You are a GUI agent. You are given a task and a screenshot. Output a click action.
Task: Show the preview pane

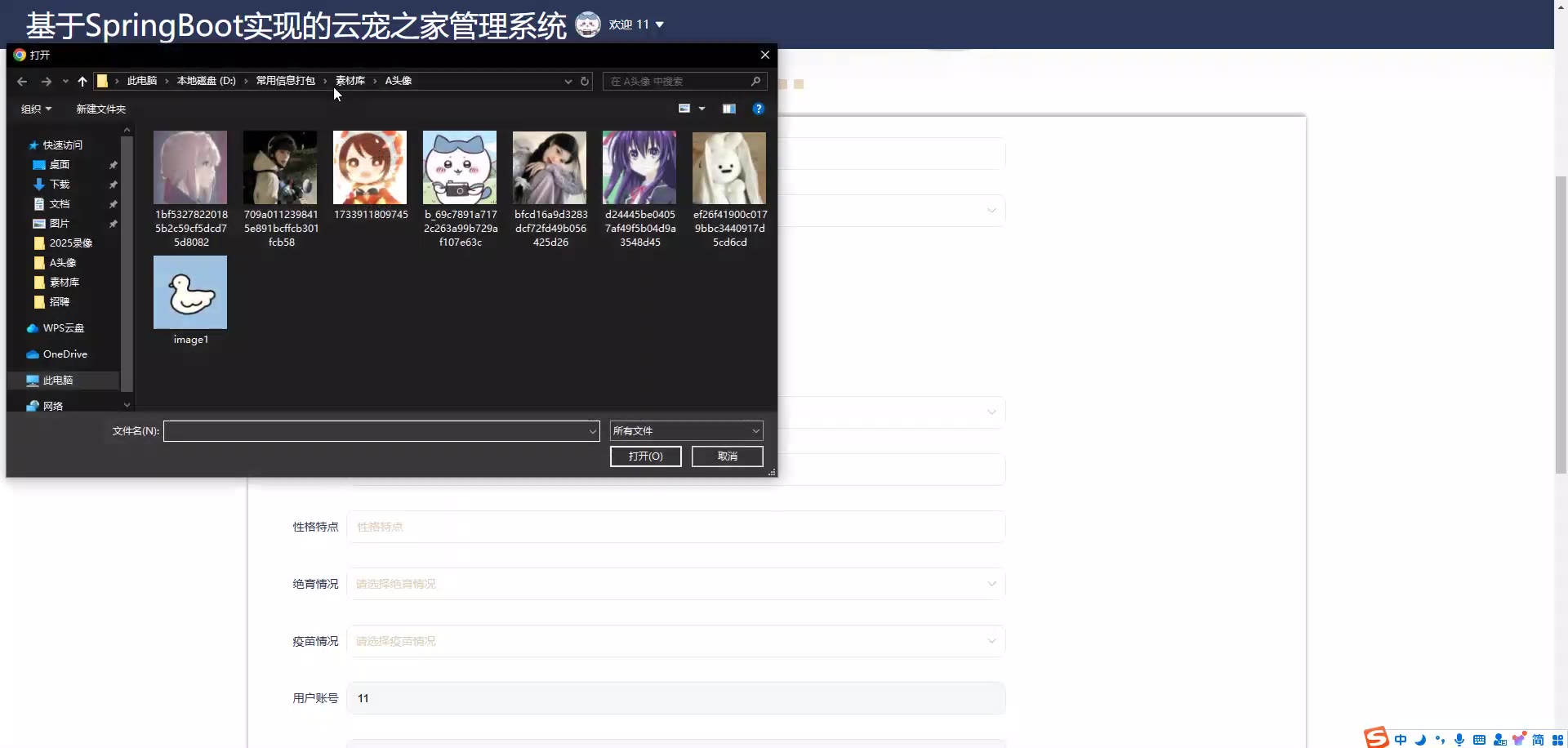(729, 109)
